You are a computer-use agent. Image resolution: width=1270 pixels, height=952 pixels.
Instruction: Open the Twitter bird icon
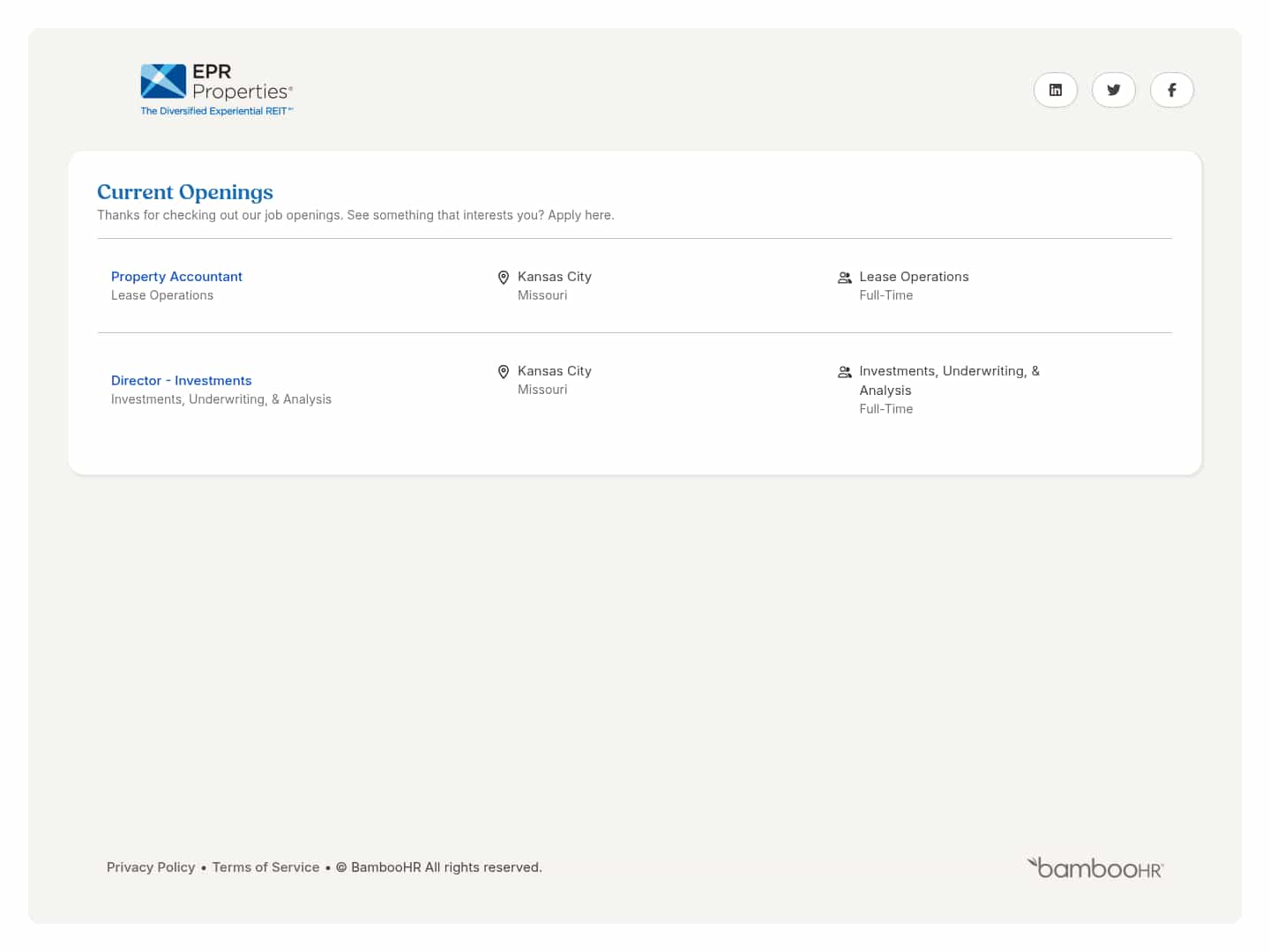click(1113, 90)
